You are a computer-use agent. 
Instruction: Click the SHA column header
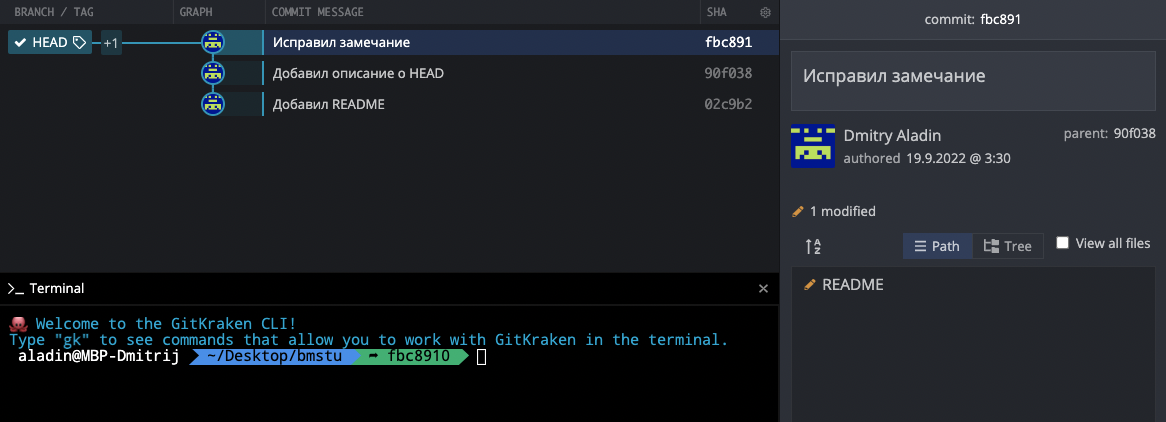[x=714, y=12]
